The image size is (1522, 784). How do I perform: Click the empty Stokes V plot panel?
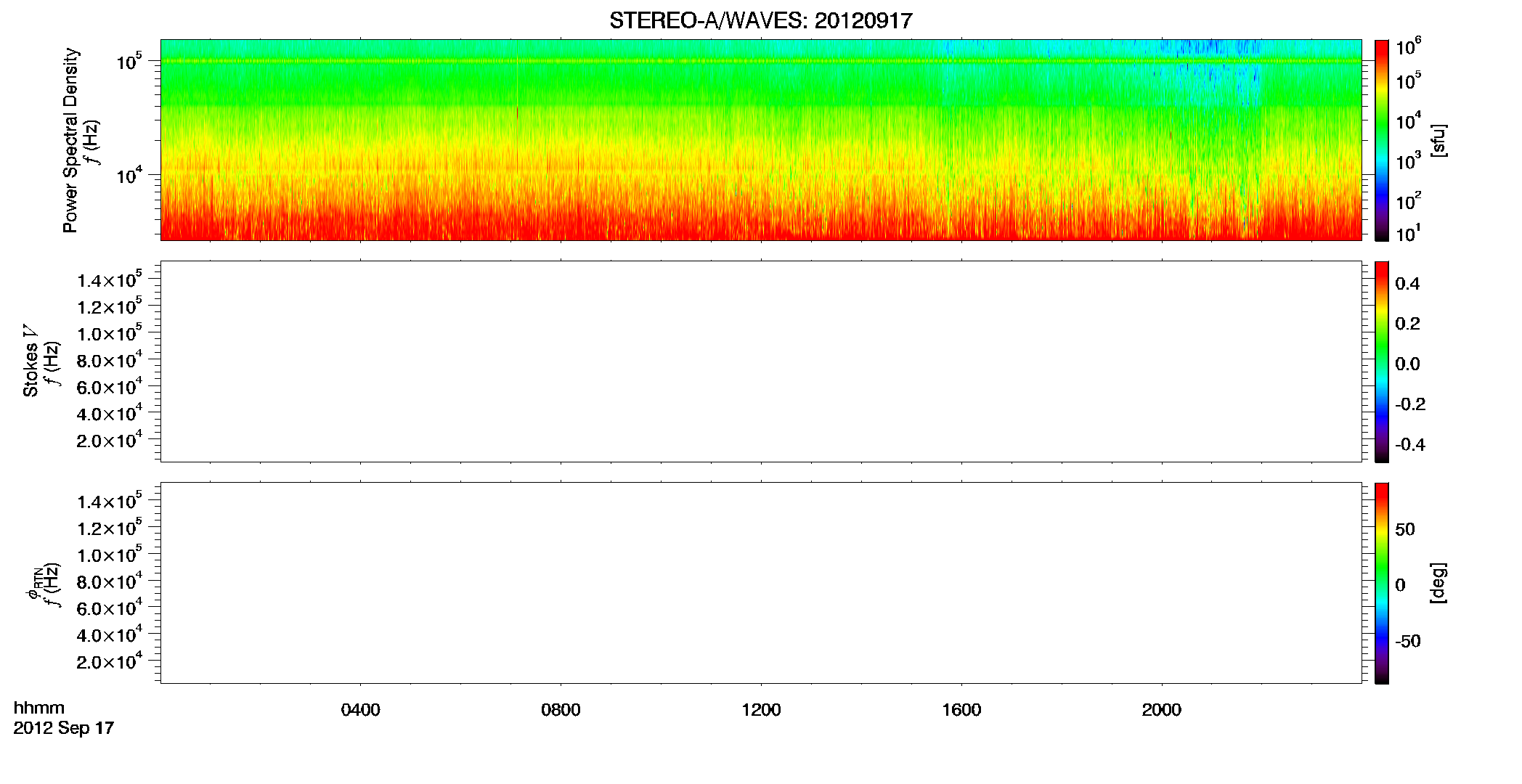click(x=761, y=362)
